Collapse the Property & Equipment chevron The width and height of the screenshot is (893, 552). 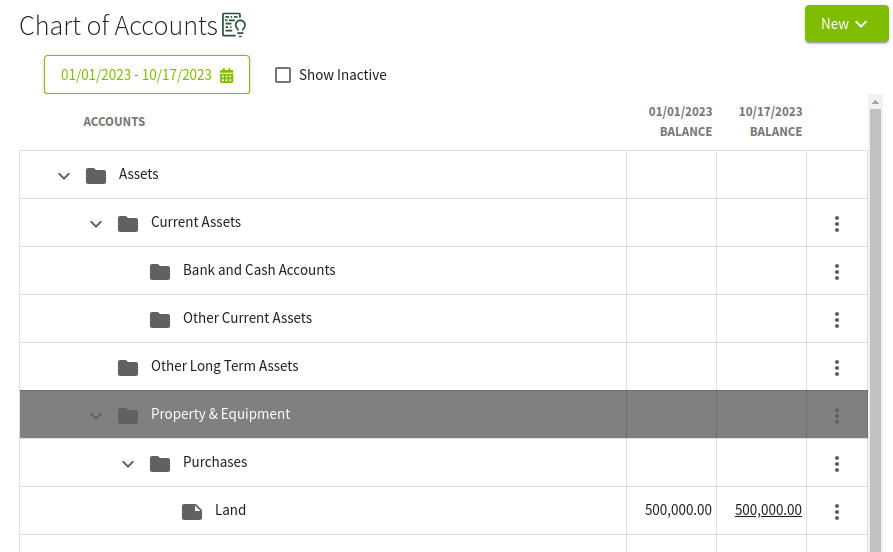[96, 416]
